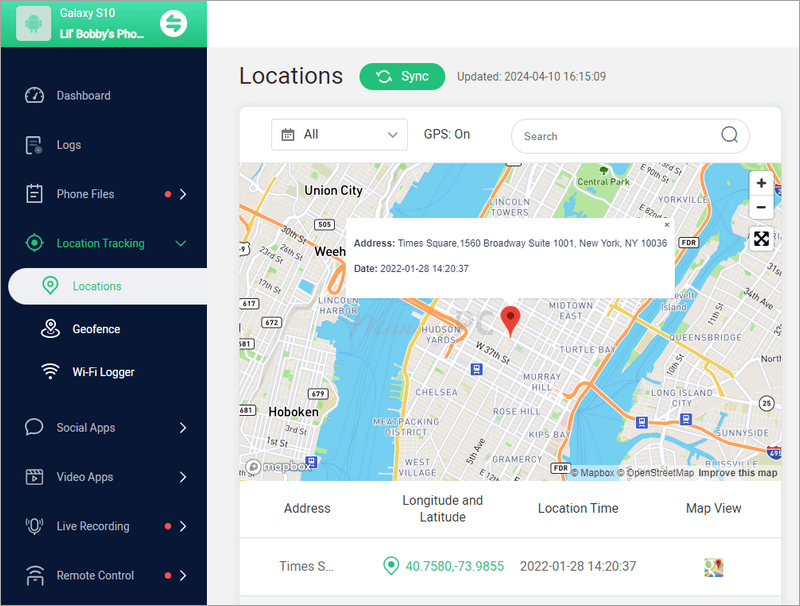The image size is (800, 606).
Task: Expand the Phone Files submenu chevron
Action: [183, 194]
